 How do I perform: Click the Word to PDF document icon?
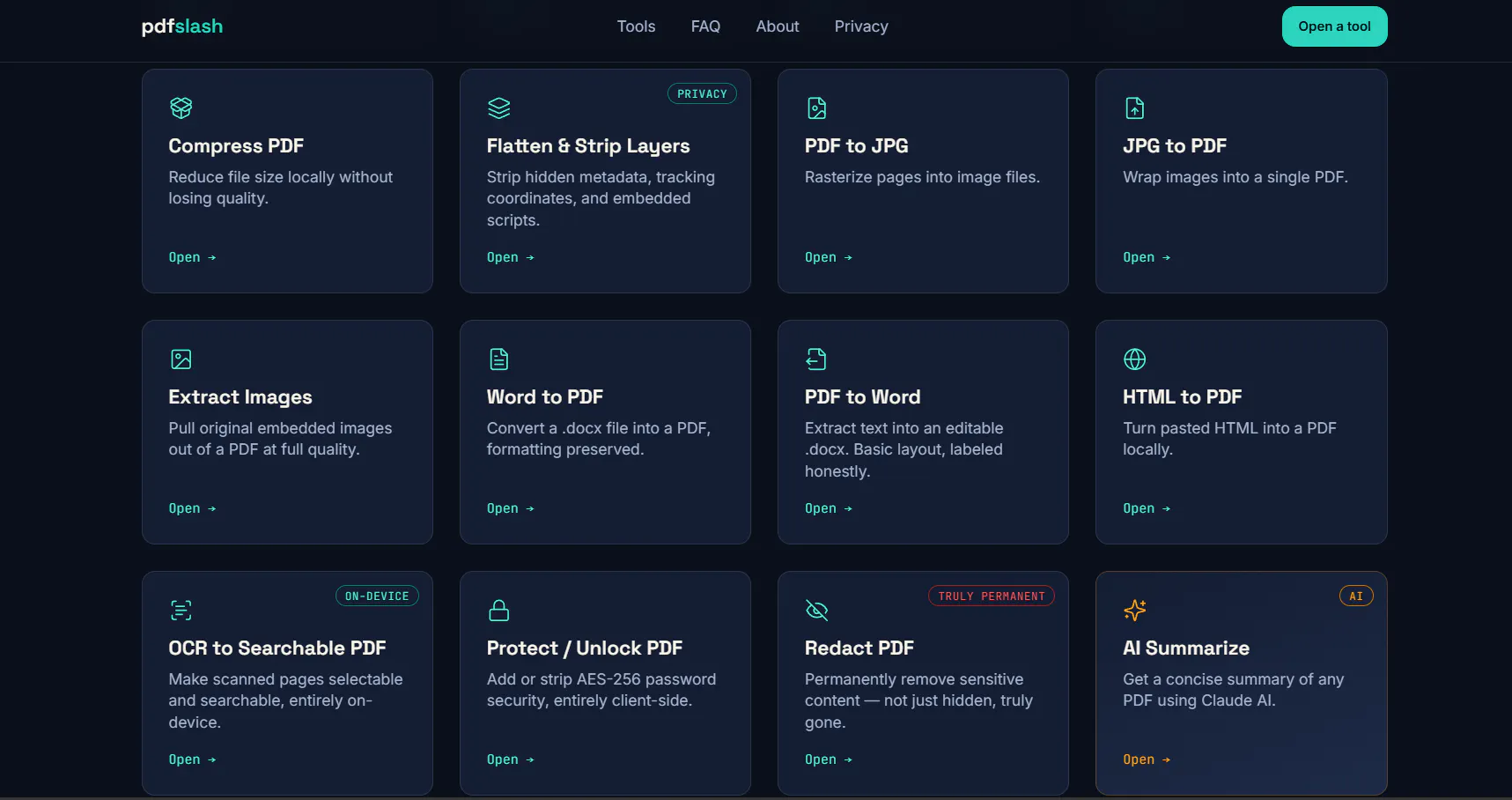tap(498, 359)
